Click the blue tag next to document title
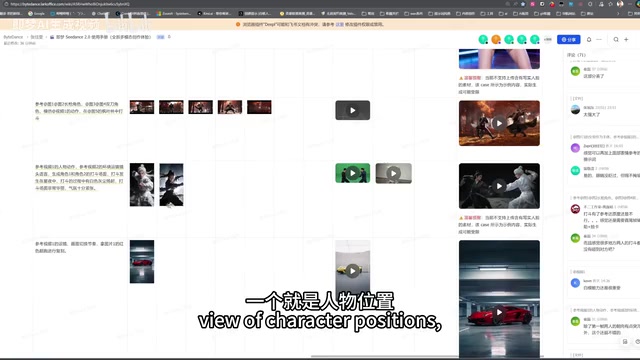 pyautogui.click(x=160, y=37)
